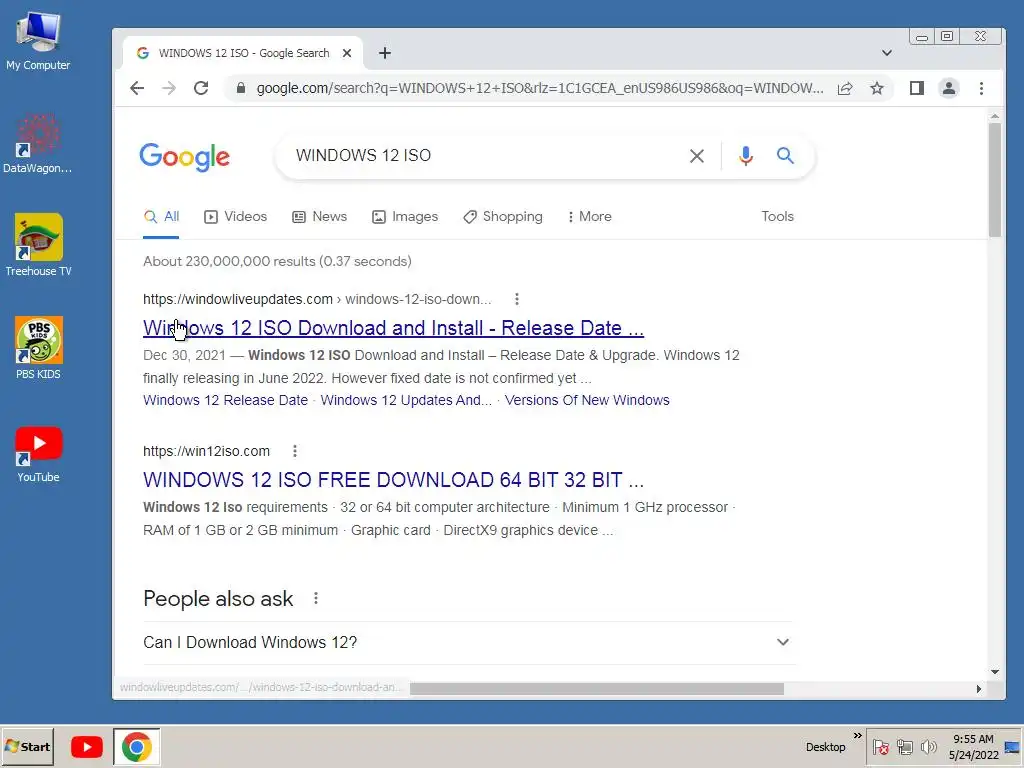Switch to the Videos tab

click(x=236, y=217)
